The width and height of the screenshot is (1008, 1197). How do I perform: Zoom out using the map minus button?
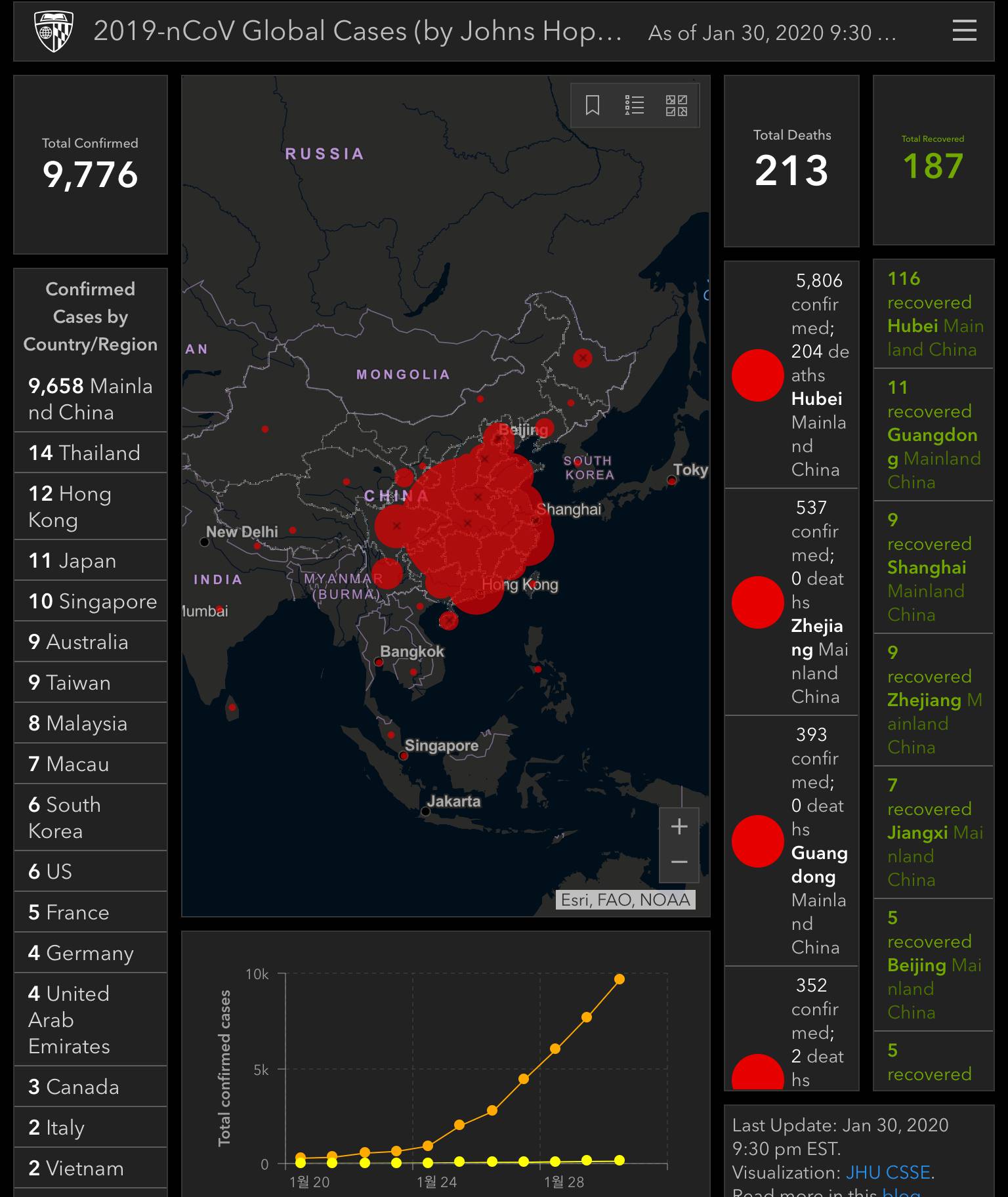[679, 862]
